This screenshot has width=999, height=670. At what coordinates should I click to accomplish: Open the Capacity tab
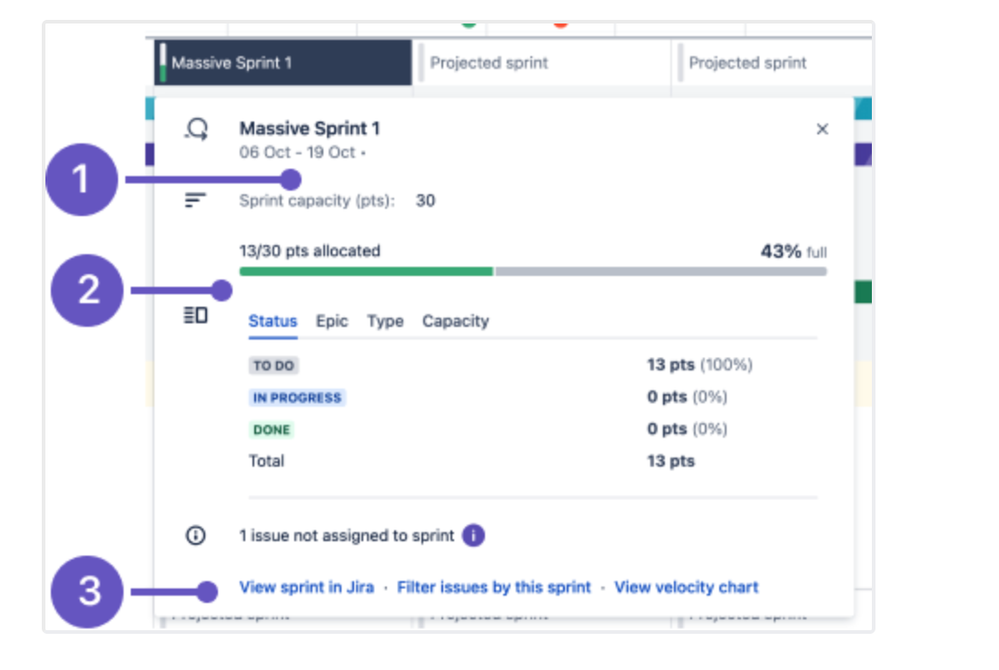tap(455, 321)
